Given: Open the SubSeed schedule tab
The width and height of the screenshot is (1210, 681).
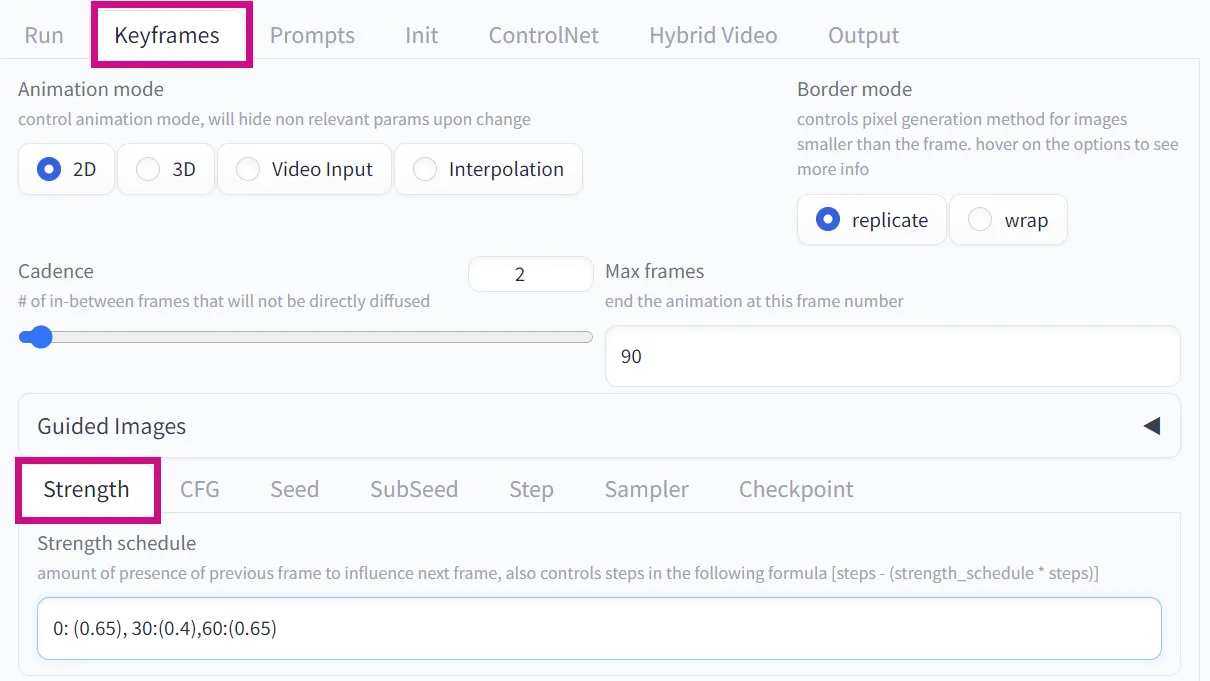Looking at the screenshot, I should [414, 490].
